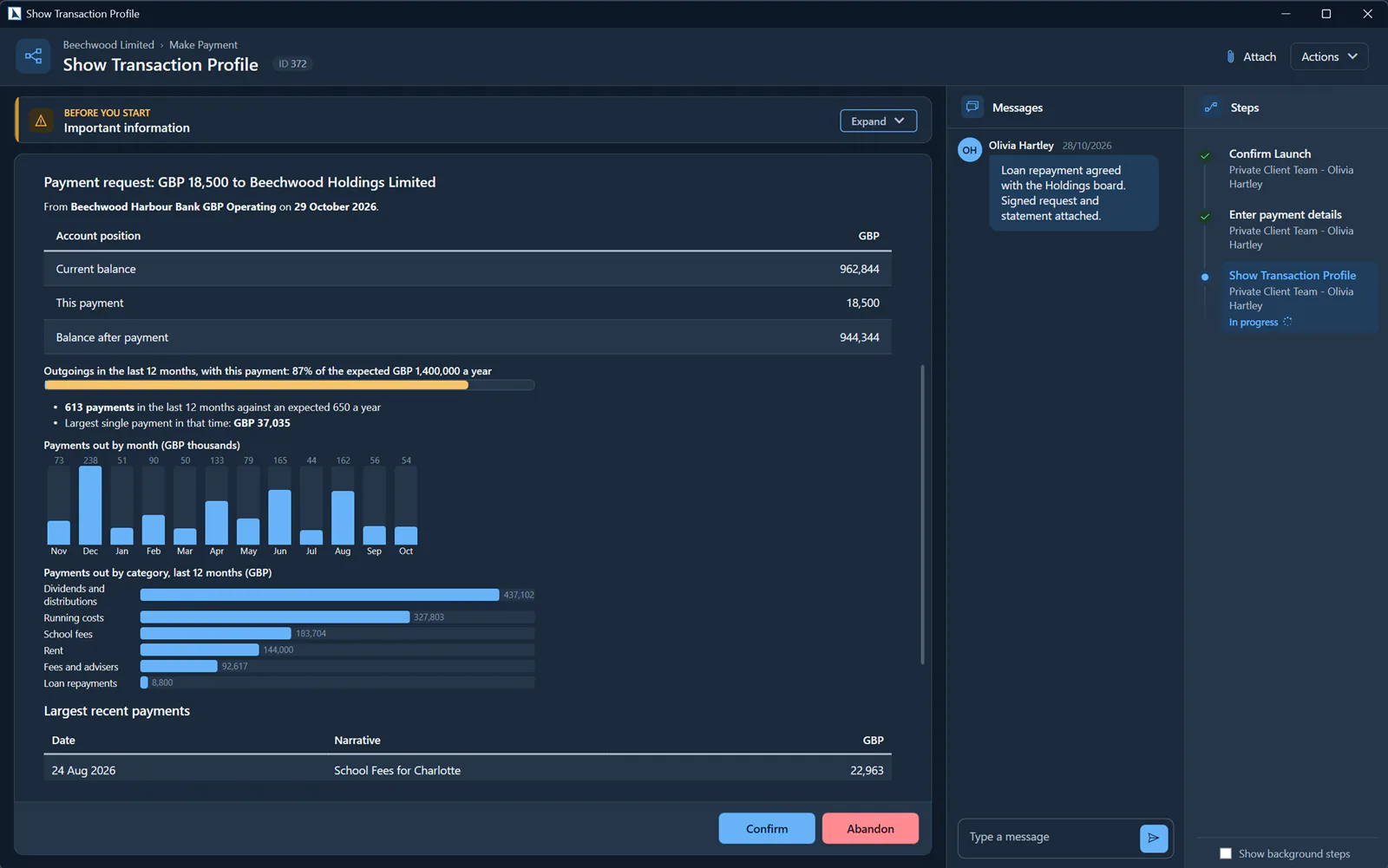Open Make Payment breadcrumb link
1388x868 pixels.
pos(203,44)
